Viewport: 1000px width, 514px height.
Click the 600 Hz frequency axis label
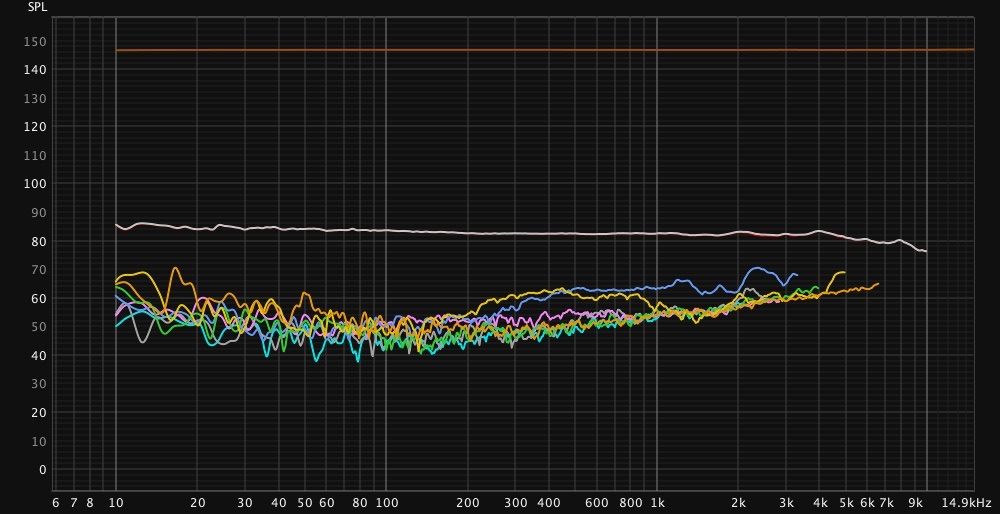click(597, 503)
